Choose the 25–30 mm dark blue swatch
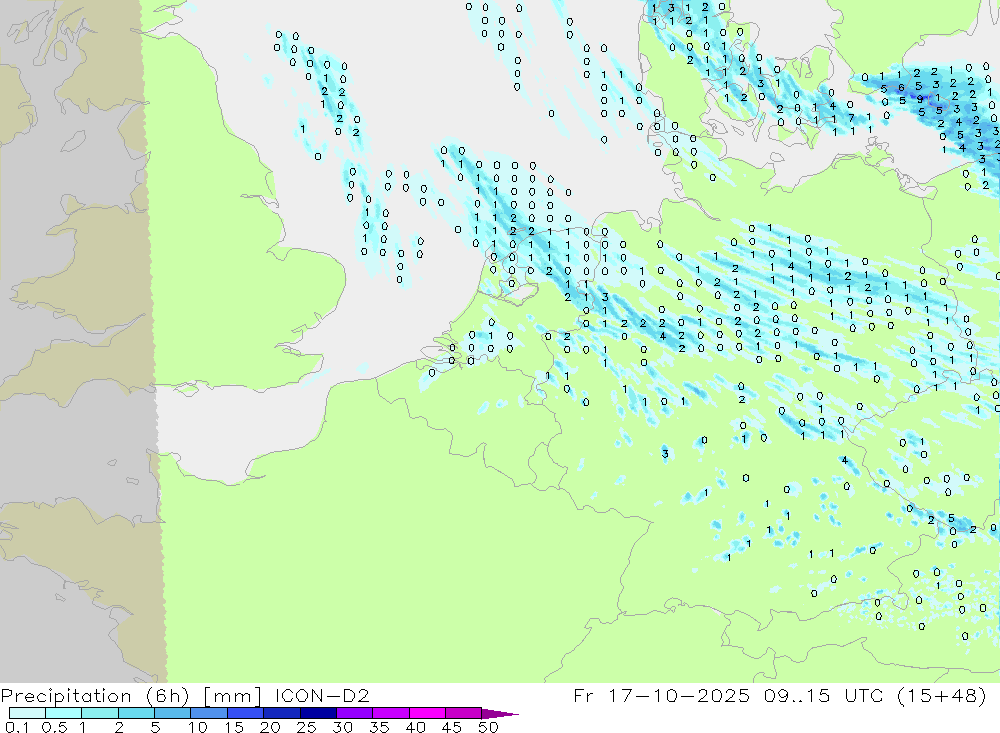This screenshot has width=1000, height=733. [x=318, y=713]
